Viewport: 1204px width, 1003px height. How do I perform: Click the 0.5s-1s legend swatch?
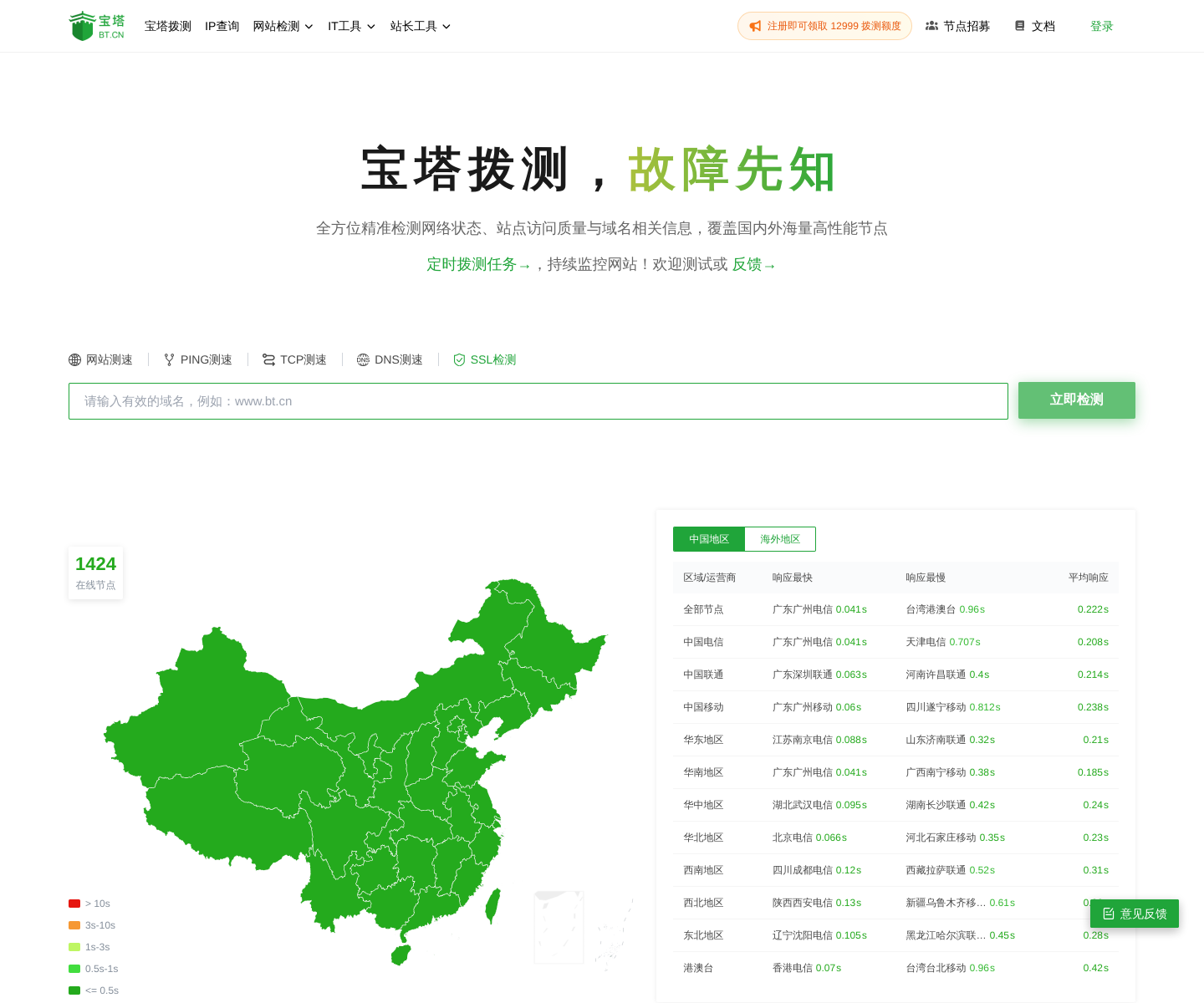point(74,969)
